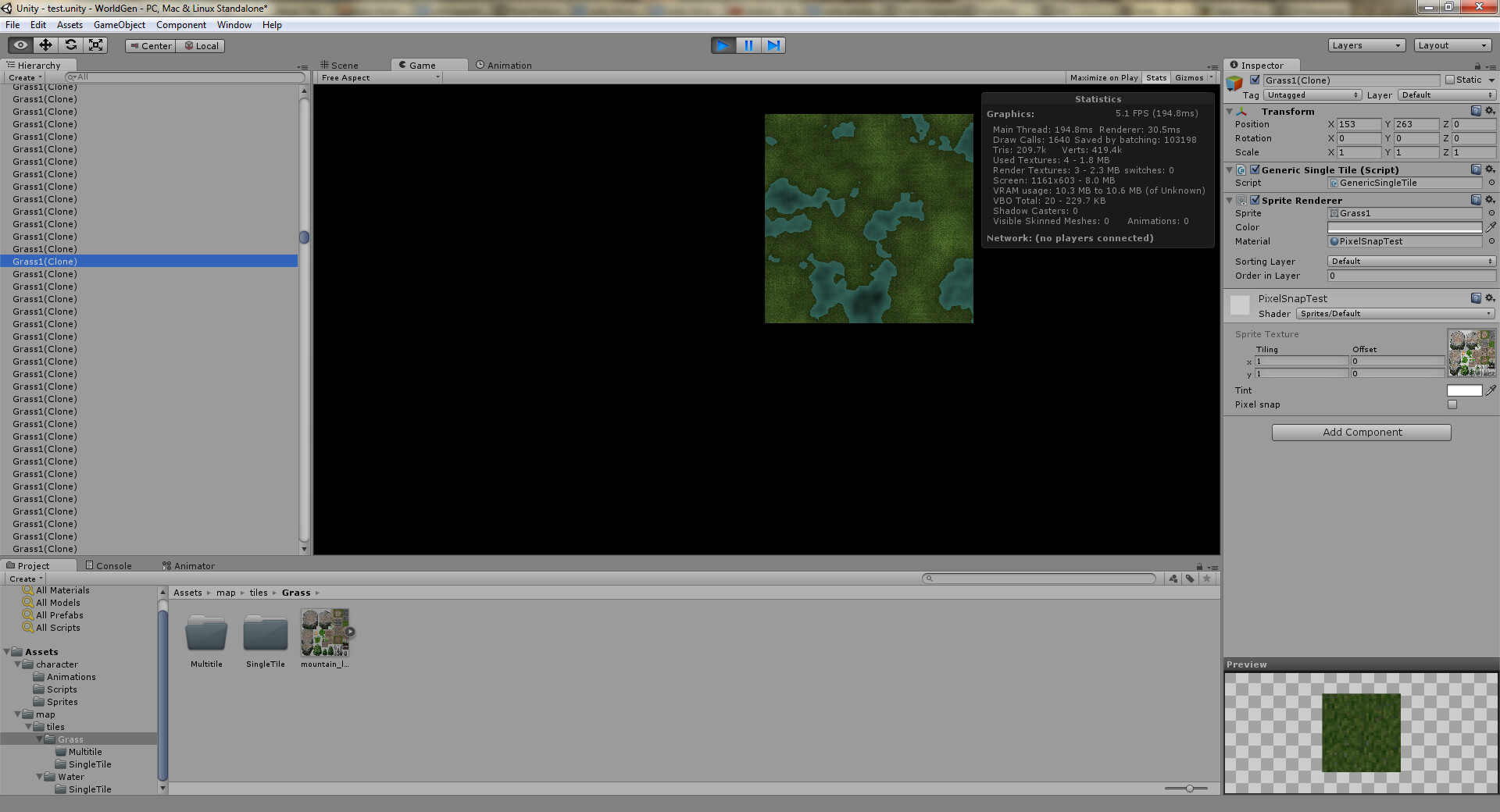Select the Scale tool
This screenshot has height=812, width=1500.
[96, 45]
